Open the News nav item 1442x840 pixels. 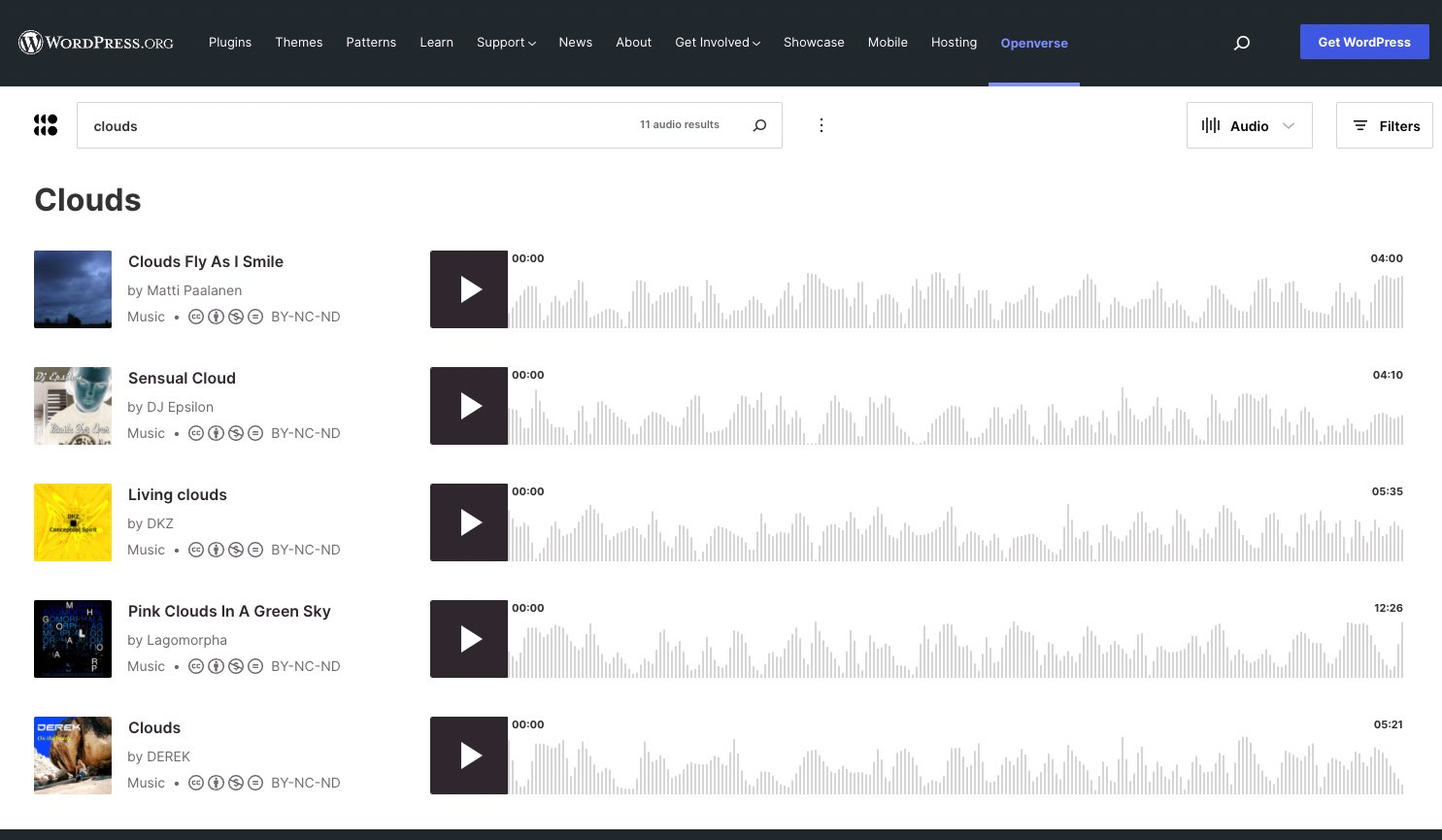[576, 43]
